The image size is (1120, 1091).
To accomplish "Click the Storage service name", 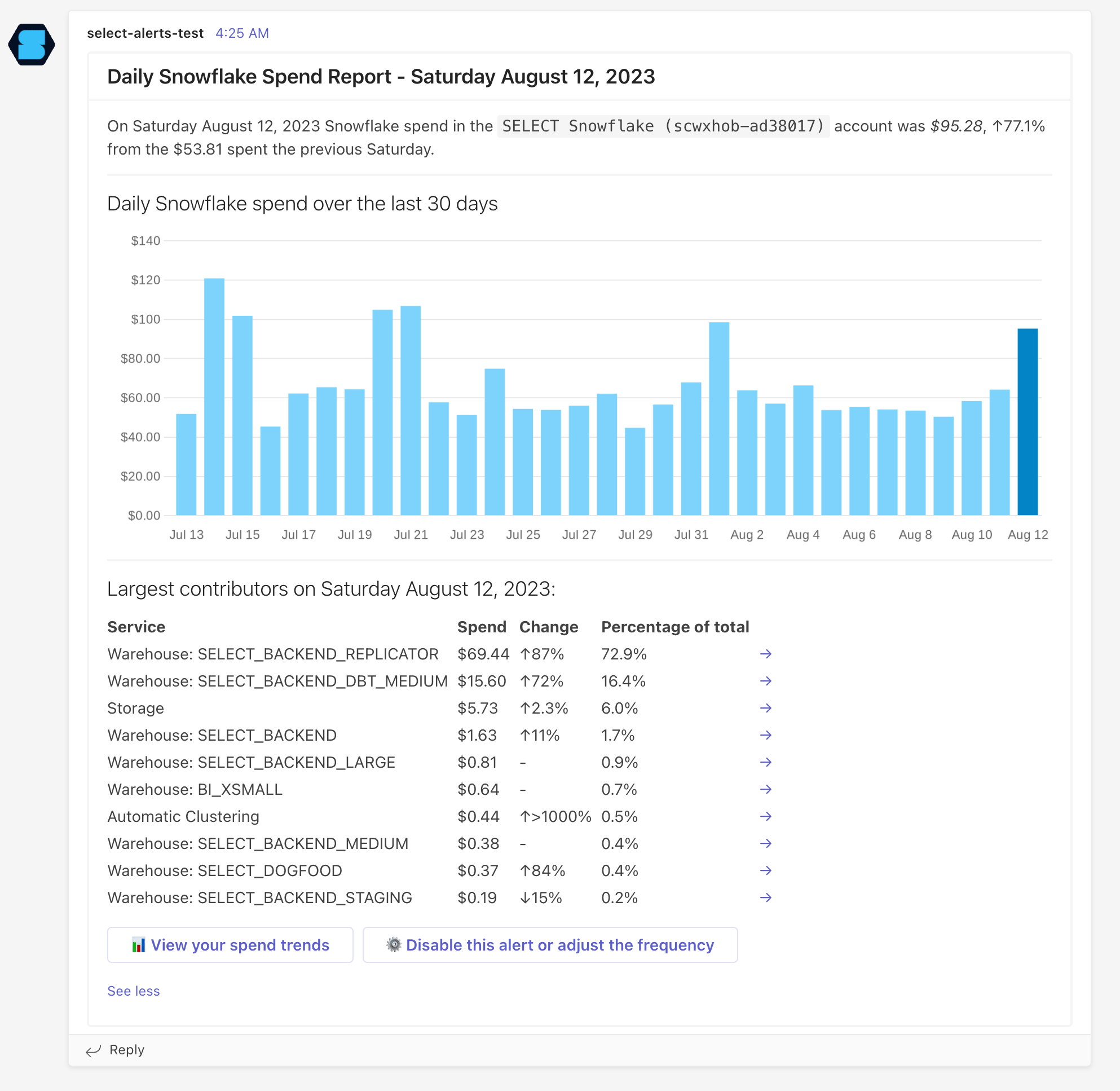I will tap(136, 708).
